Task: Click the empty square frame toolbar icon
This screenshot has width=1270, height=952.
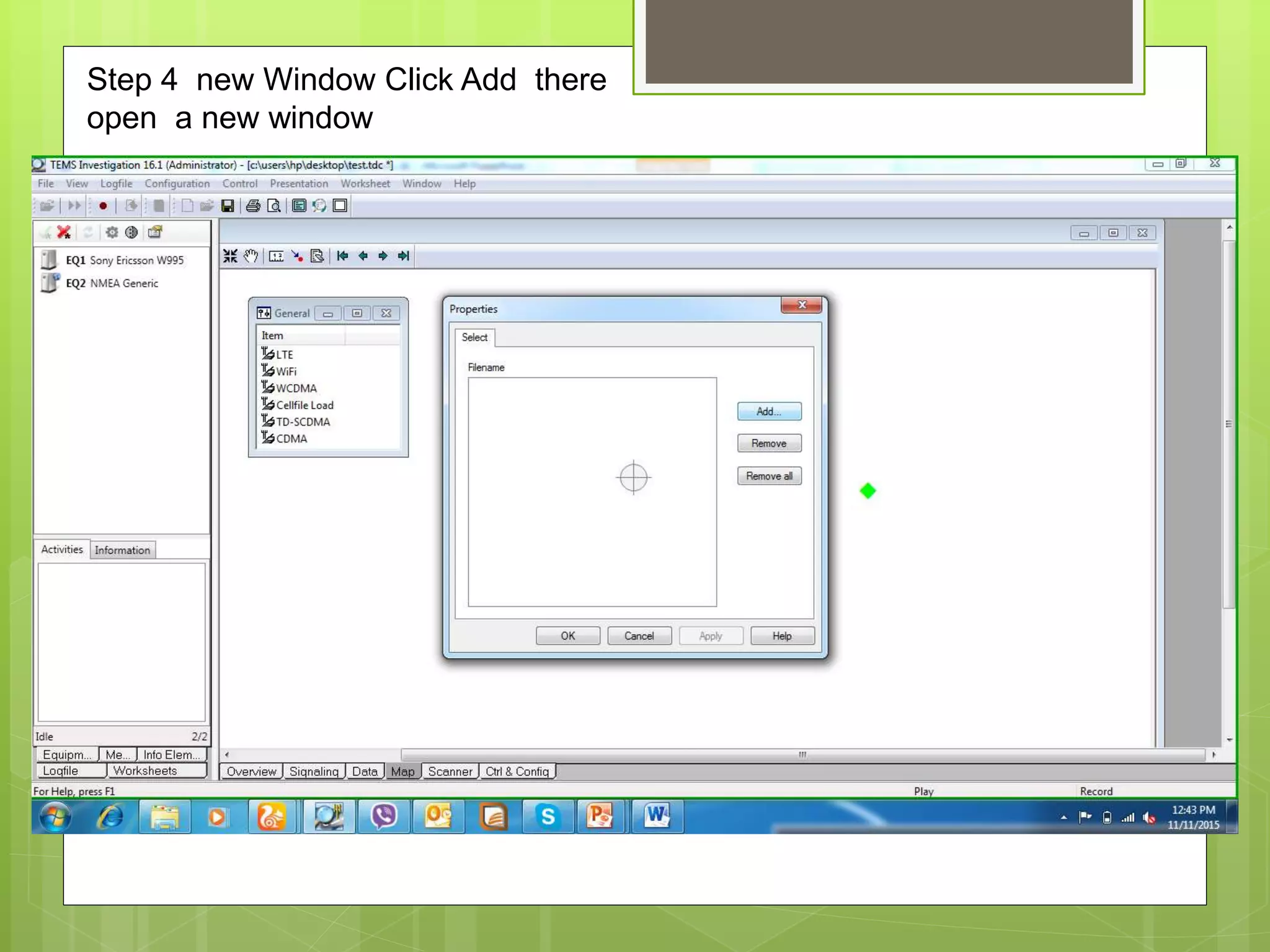Action: pos(340,206)
